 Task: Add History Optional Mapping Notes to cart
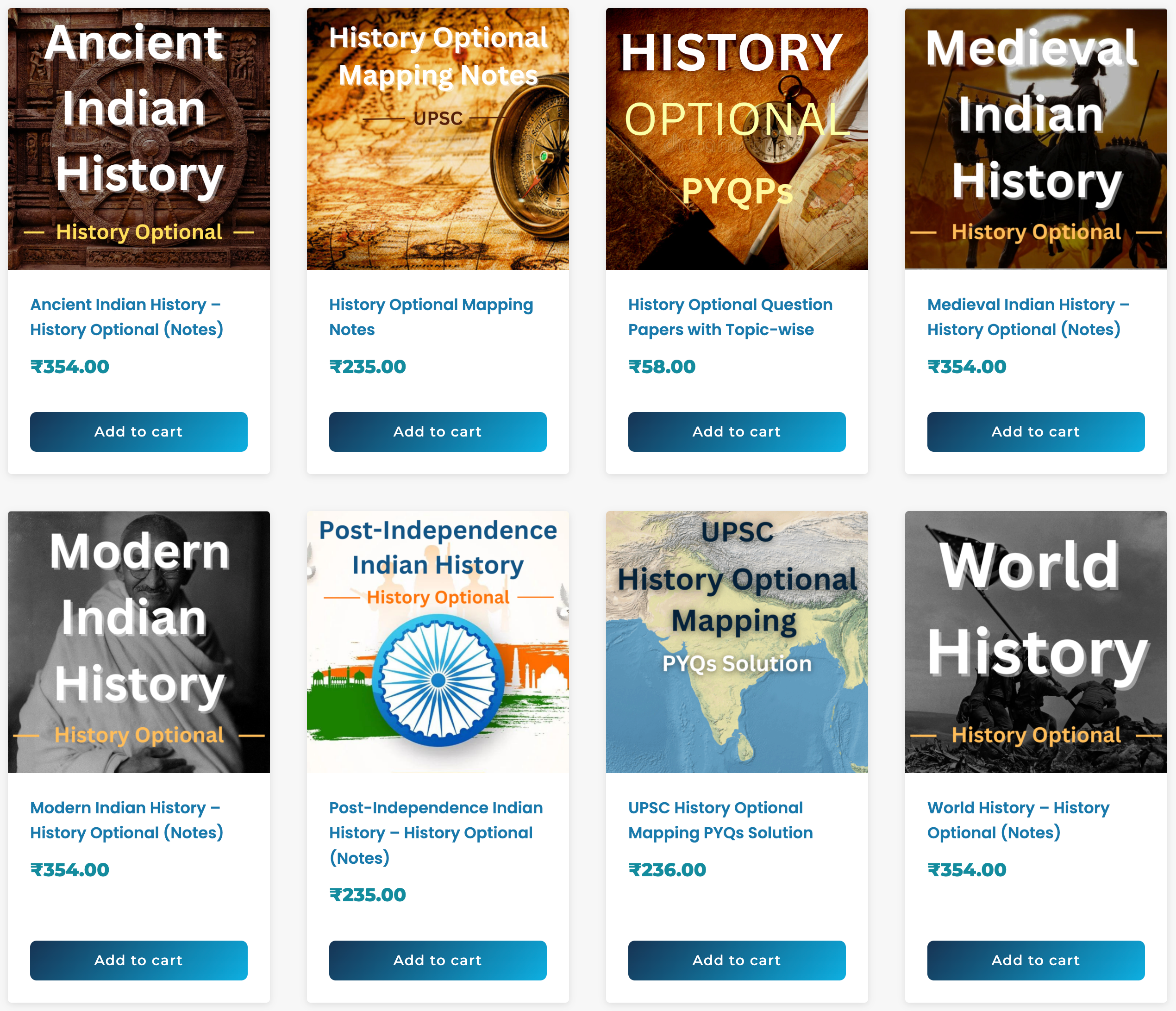pos(438,432)
